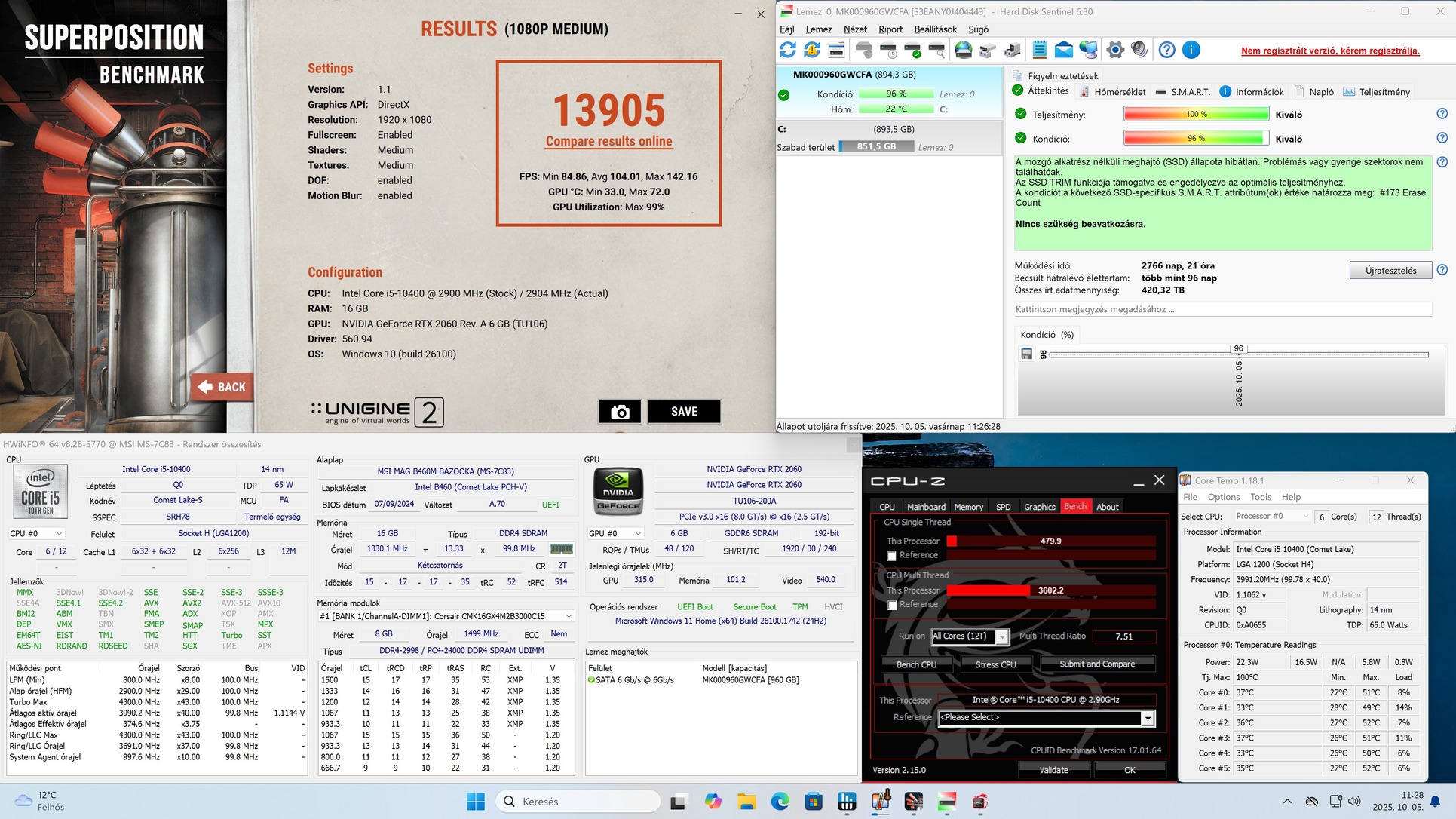Click Compare results online link
The image size is (1456, 819).
click(608, 141)
